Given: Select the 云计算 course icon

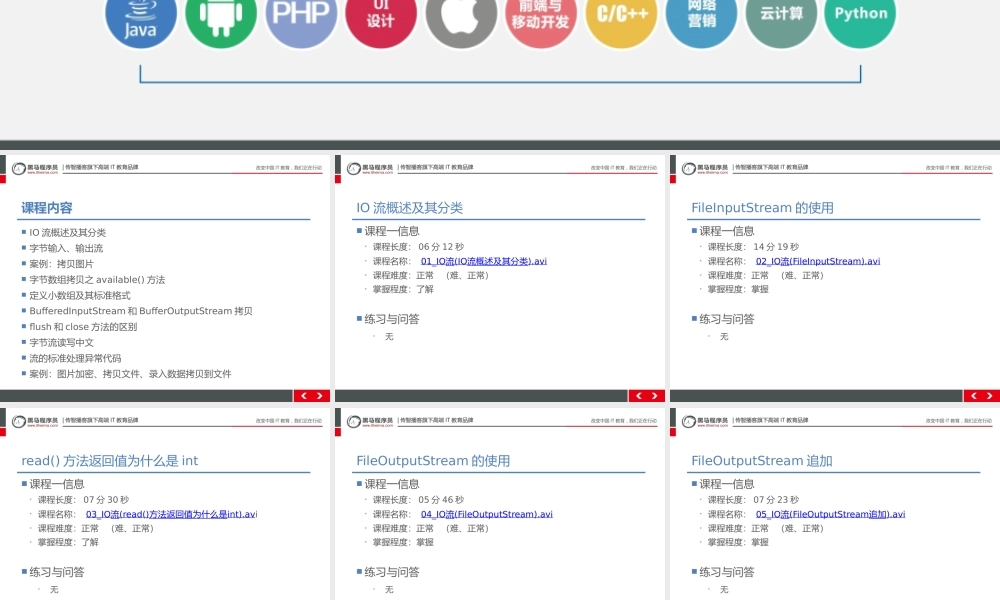Looking at the screenshot, I should [781, 15].
